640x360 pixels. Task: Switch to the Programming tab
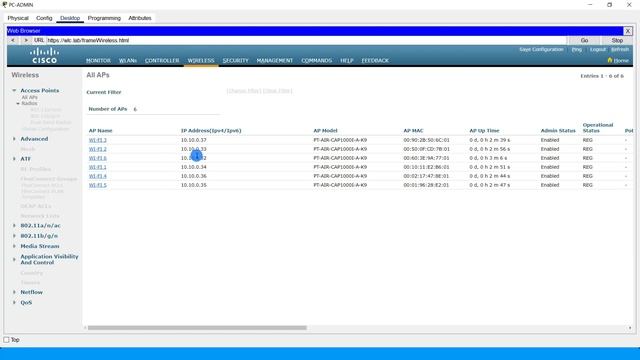(104, 18)
